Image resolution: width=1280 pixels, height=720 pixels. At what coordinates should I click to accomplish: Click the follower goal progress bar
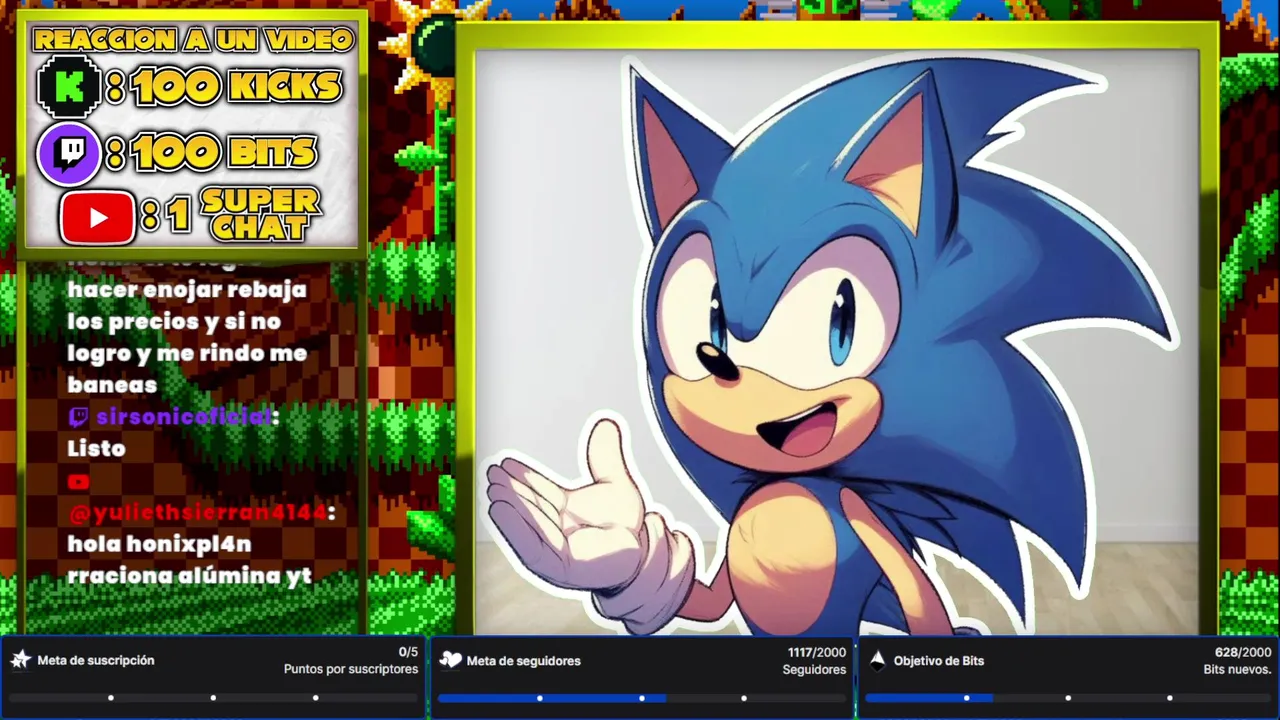click(x=641, y=698)
